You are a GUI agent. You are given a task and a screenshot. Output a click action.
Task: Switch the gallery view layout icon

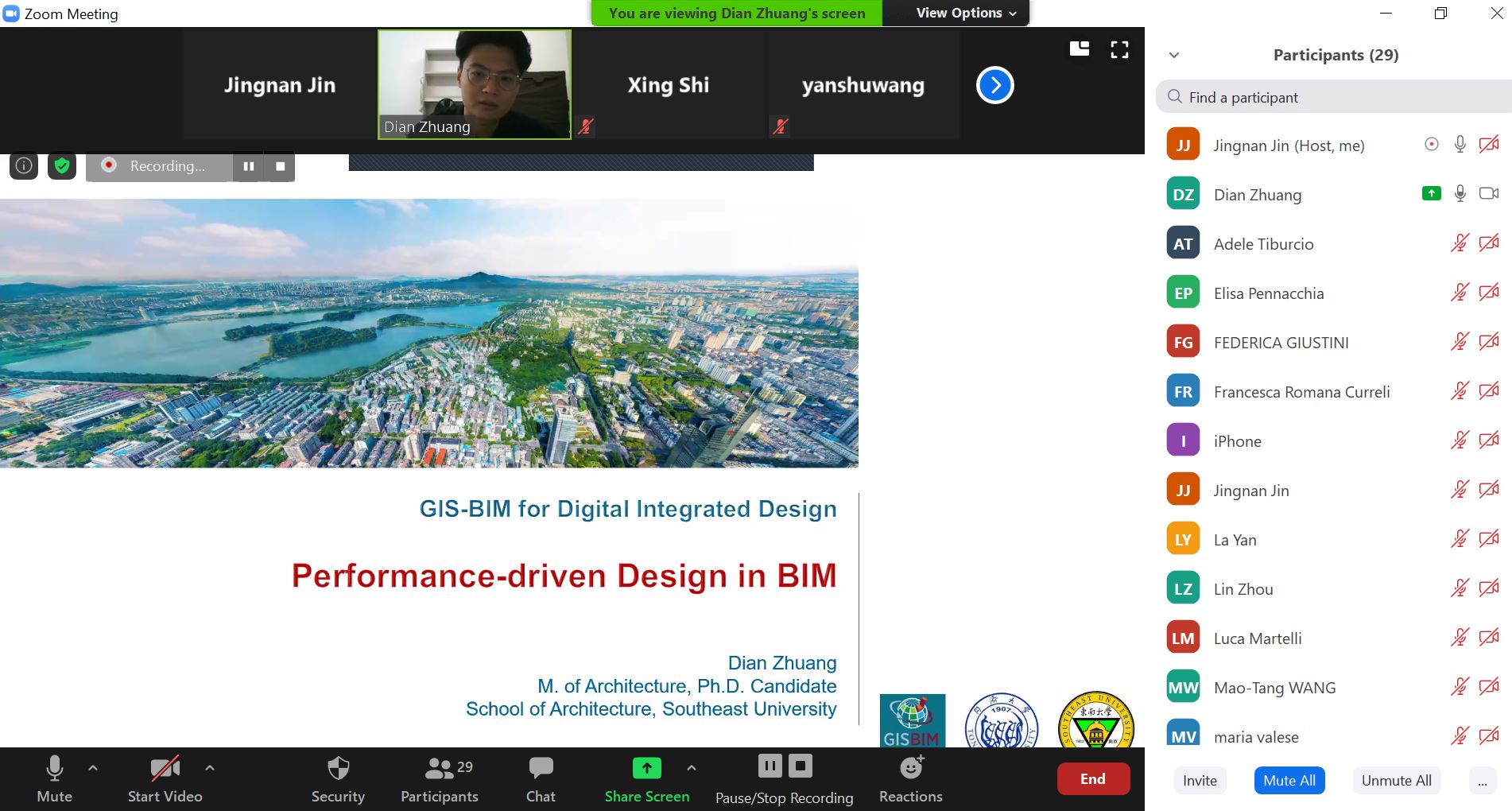(1080, 49)
